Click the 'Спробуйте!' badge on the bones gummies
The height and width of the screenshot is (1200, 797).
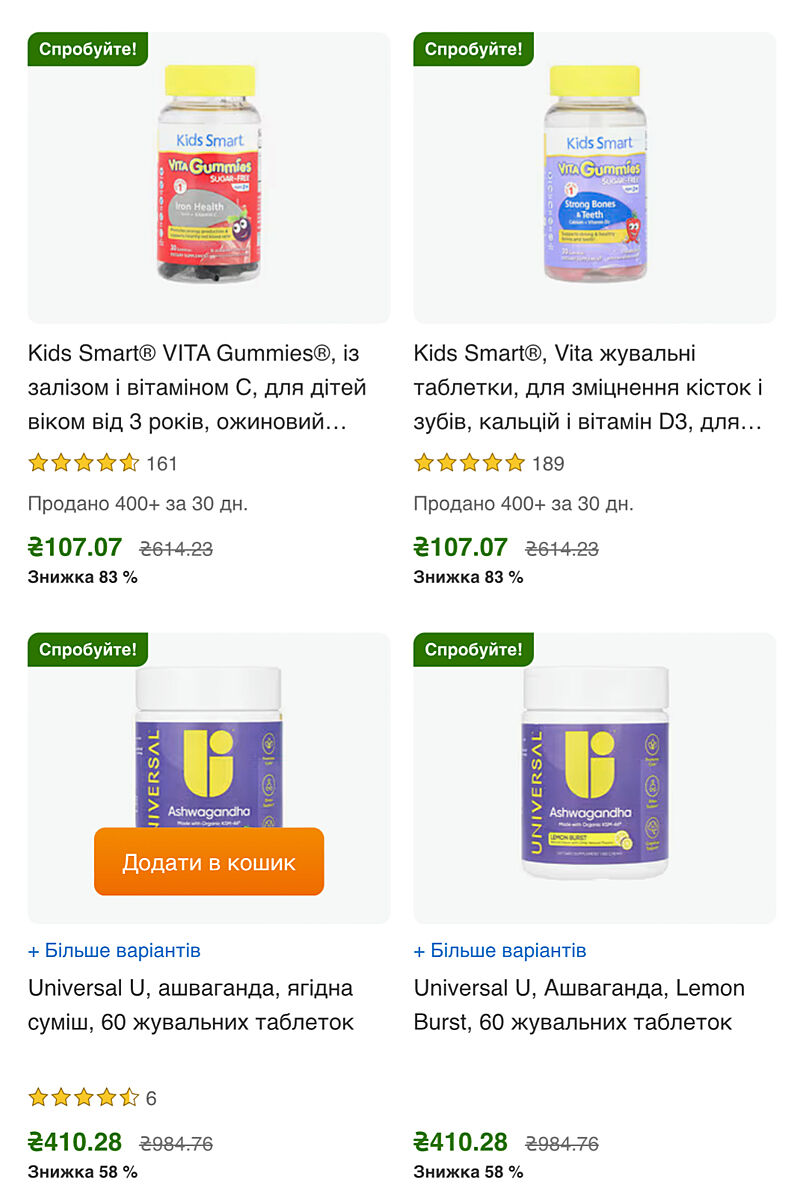(x=473, y=48)
